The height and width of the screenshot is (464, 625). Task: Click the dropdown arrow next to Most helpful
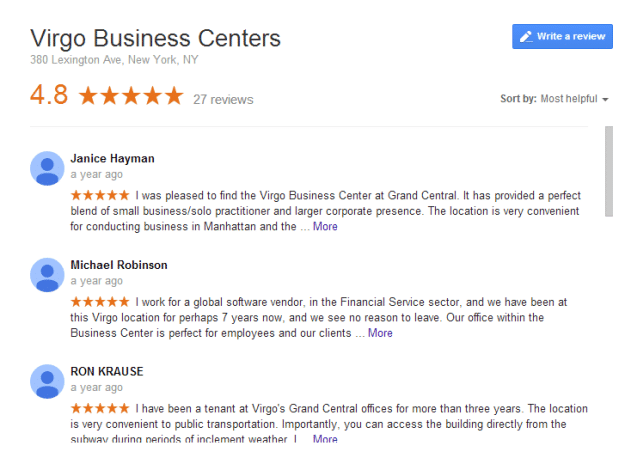605,99
